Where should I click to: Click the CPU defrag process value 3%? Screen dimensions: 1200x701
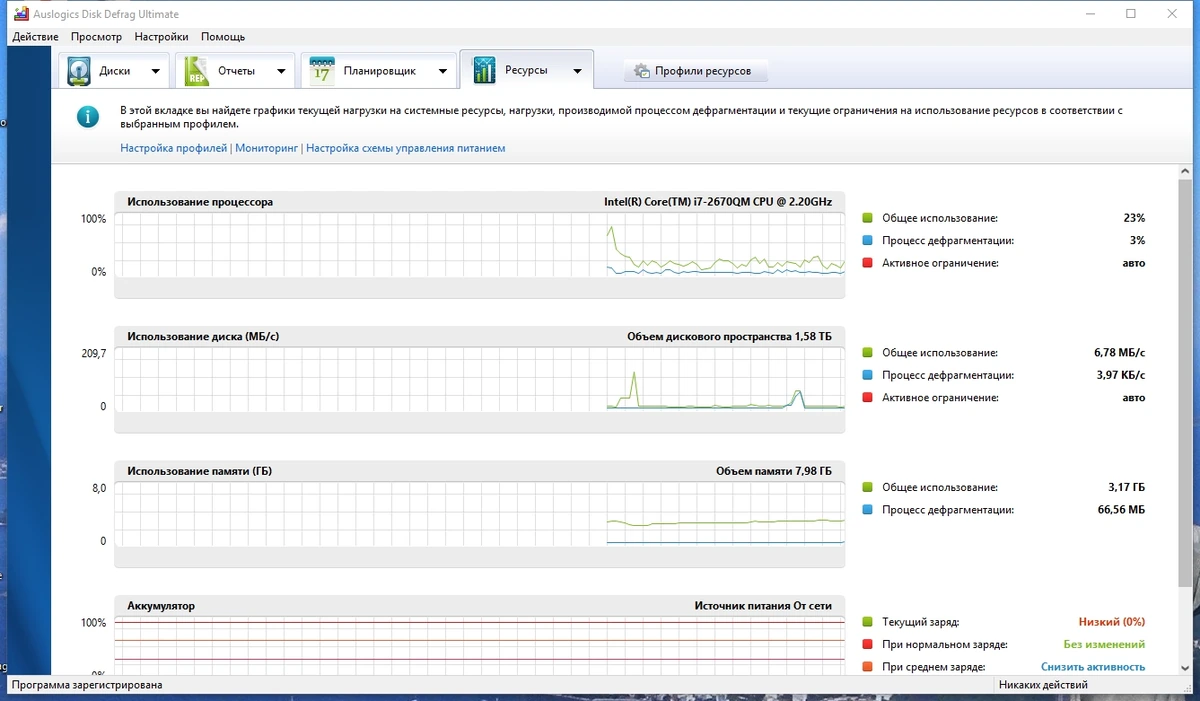coord(1137,240)
